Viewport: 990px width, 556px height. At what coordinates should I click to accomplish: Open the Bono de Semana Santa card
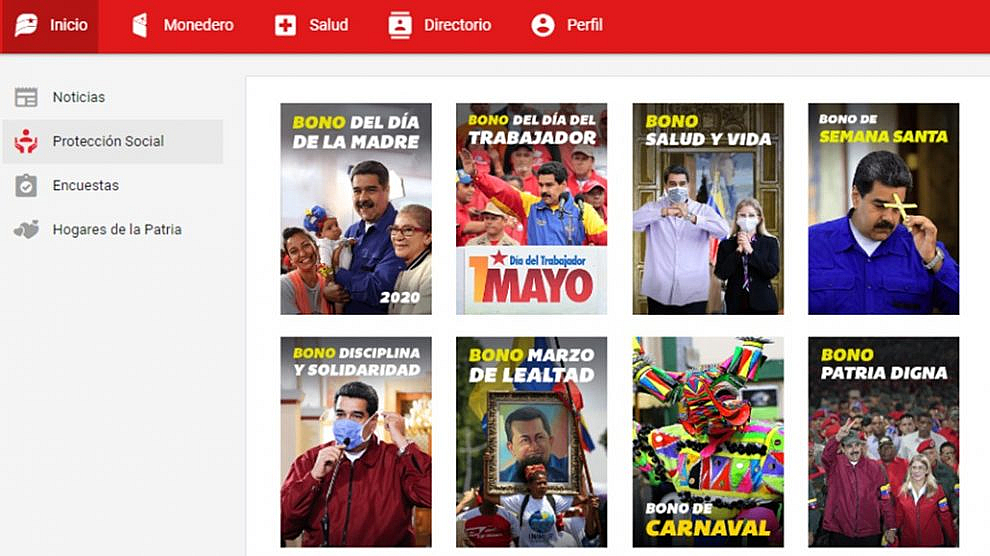(x=883, y=209)
